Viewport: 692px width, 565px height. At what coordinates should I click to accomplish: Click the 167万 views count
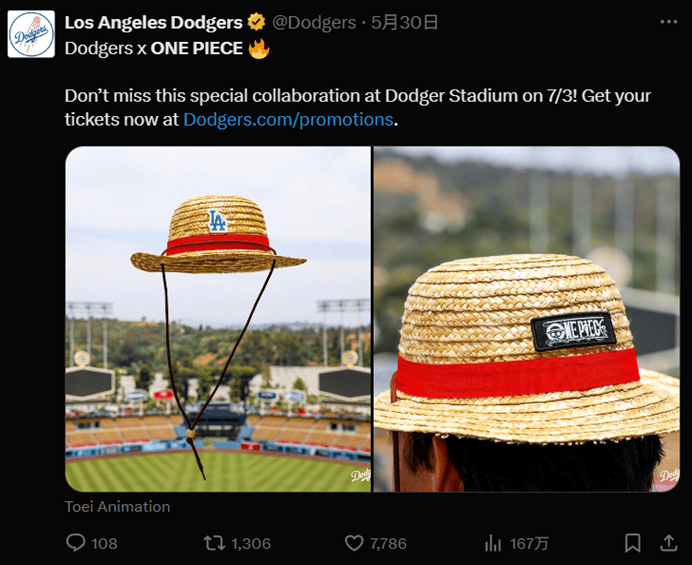[529, 543]
